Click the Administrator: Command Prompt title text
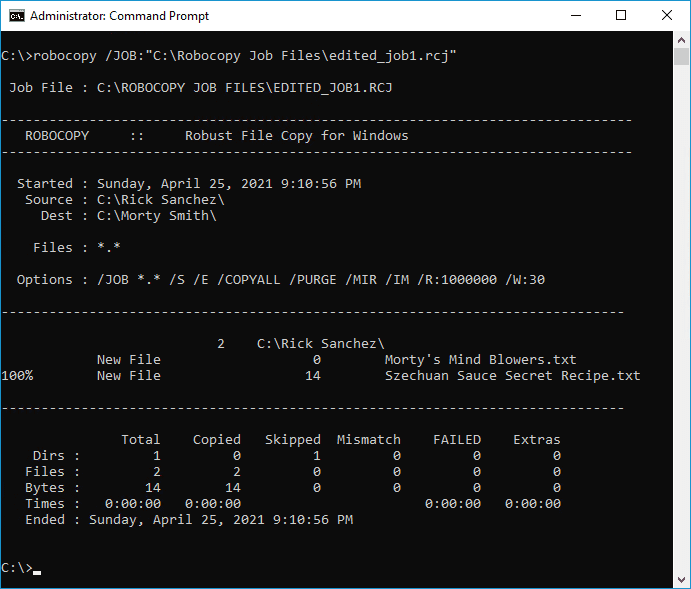 119,16
